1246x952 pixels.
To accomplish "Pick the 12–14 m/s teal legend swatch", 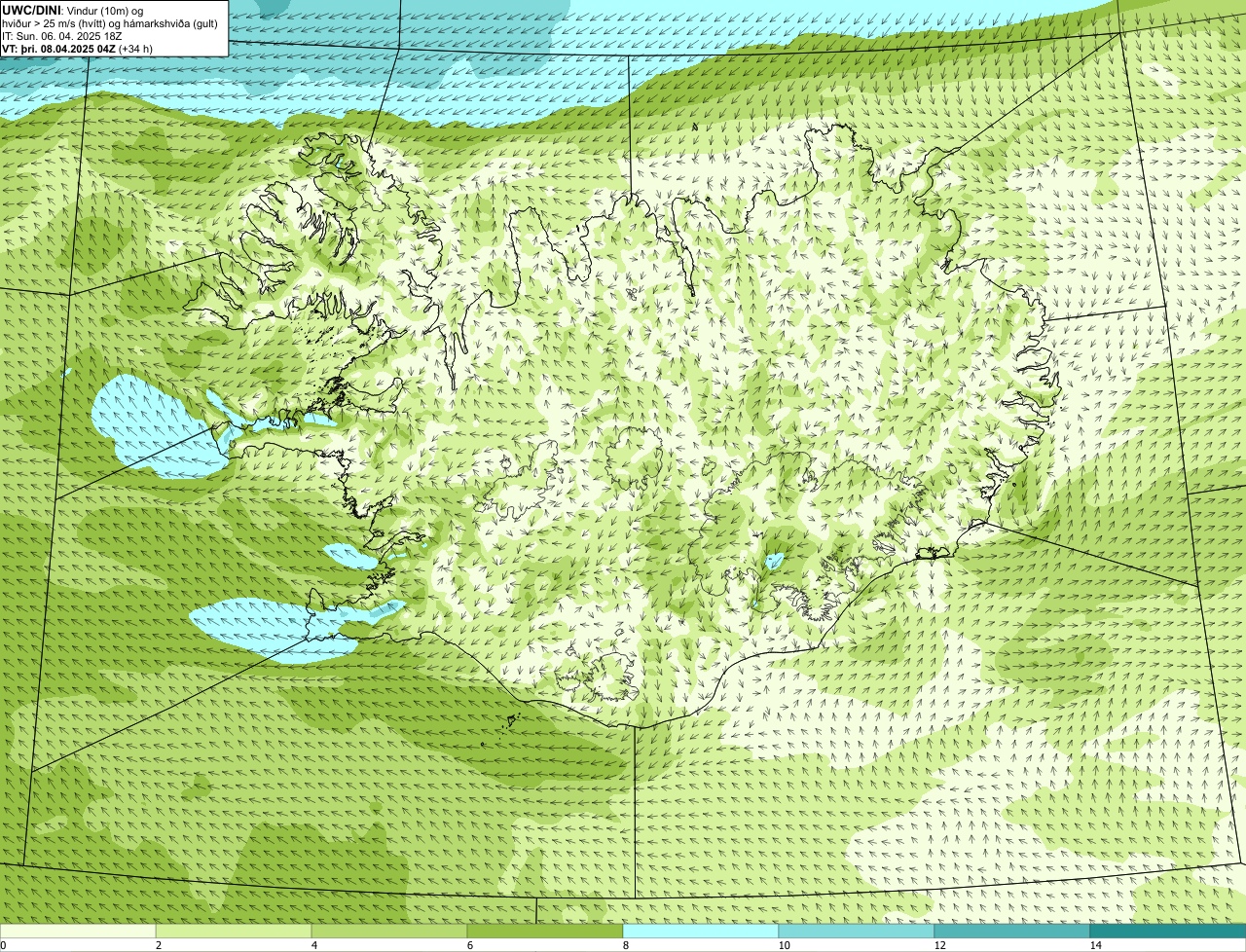I will tap(1012, 932).
